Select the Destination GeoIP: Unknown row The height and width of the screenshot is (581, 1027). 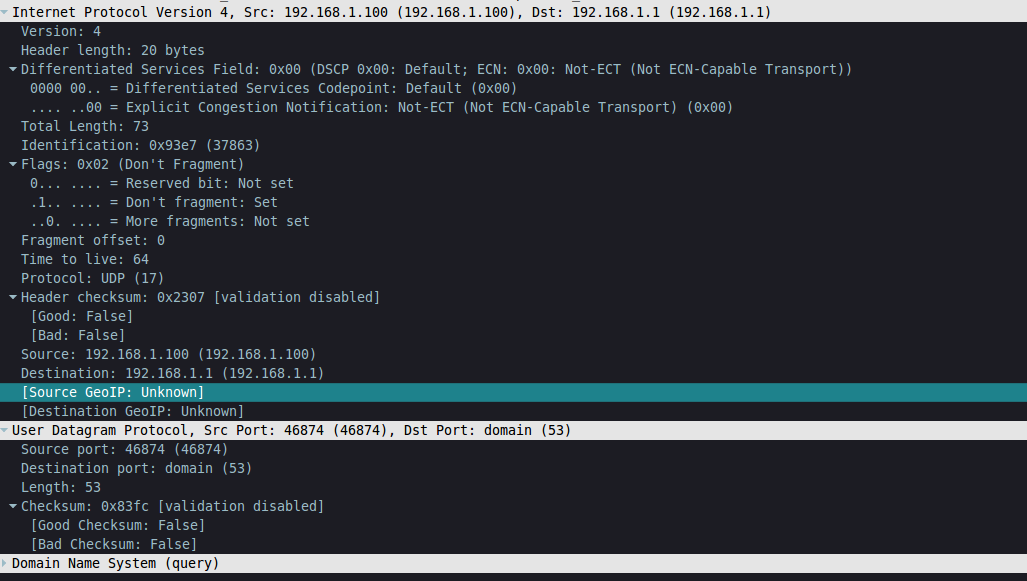coord(514,411)
